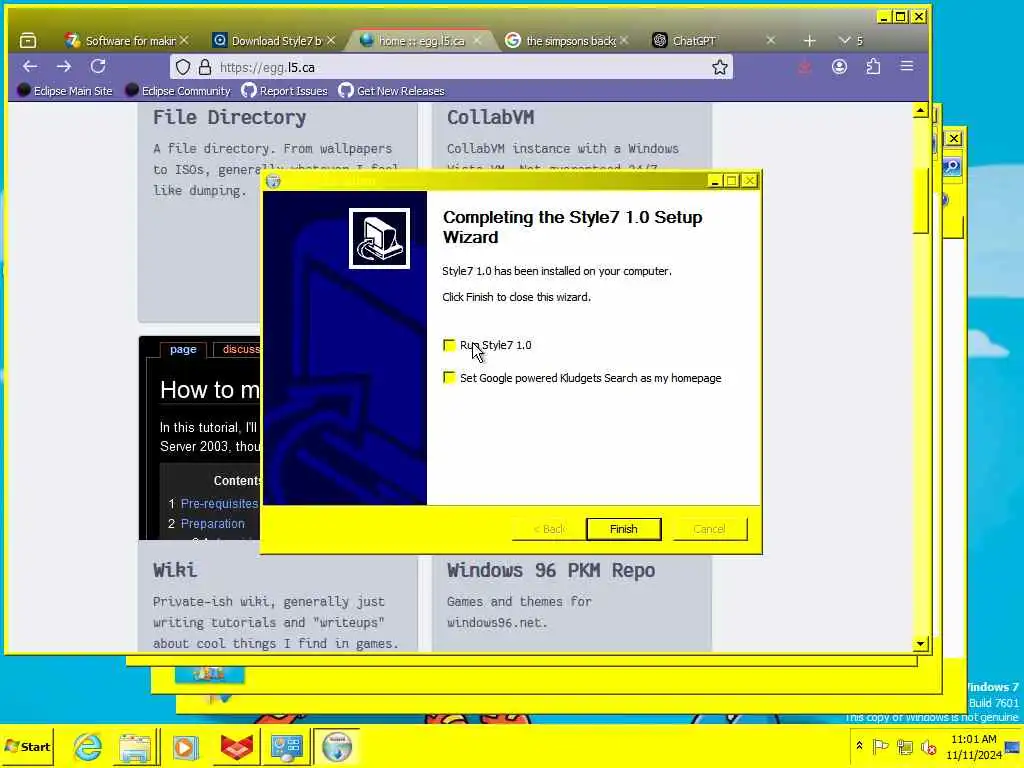Open the Wiki card heading
1024x768 pixels.
(175, 570)
